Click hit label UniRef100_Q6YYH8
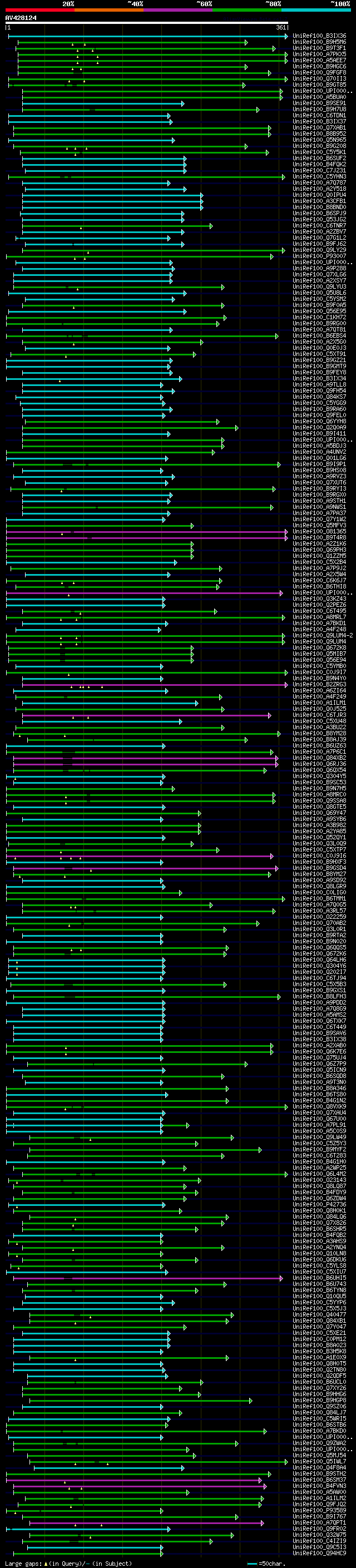Screen dimensions: 356x1568 point(319,421)
